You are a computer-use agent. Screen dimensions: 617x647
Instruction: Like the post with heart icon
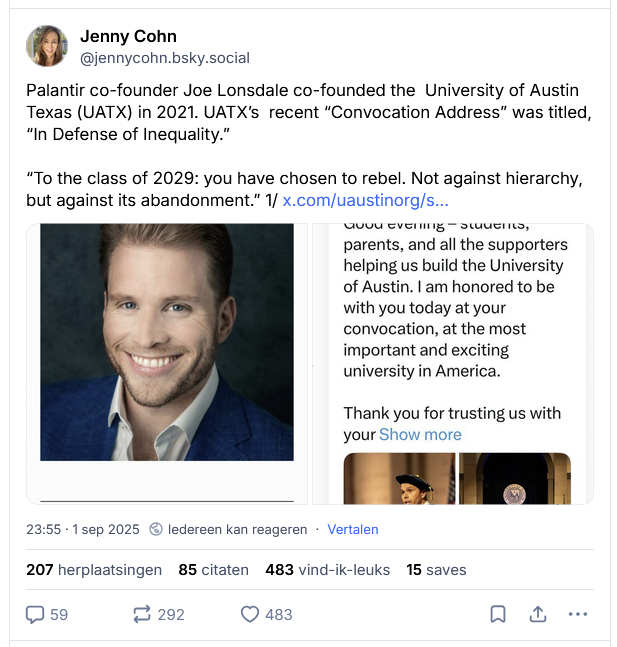[250, 614]
